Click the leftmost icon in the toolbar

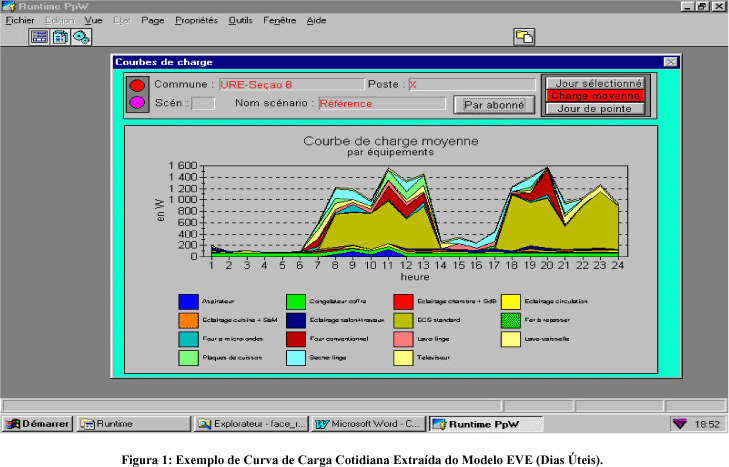[x=39, y=37]
